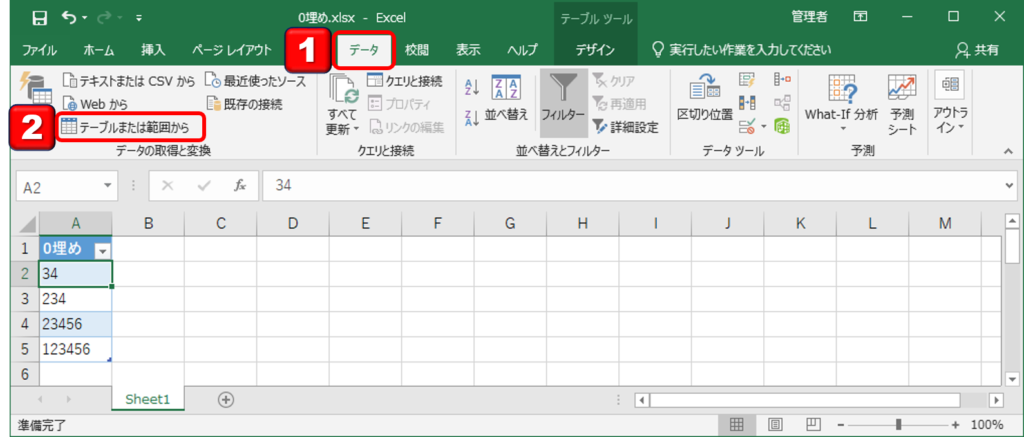The width and height of the screenshot is (1024, 437).
Task: Open クエリと接続 pane
Action: tap(405, 81)
